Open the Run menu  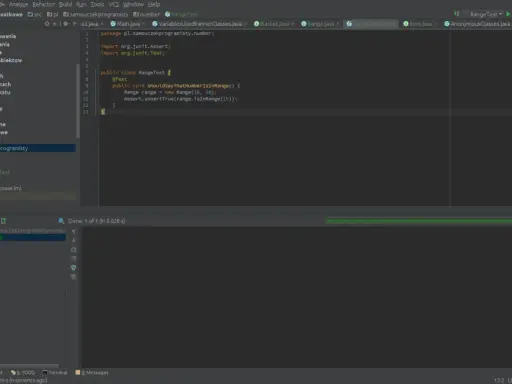81,4
